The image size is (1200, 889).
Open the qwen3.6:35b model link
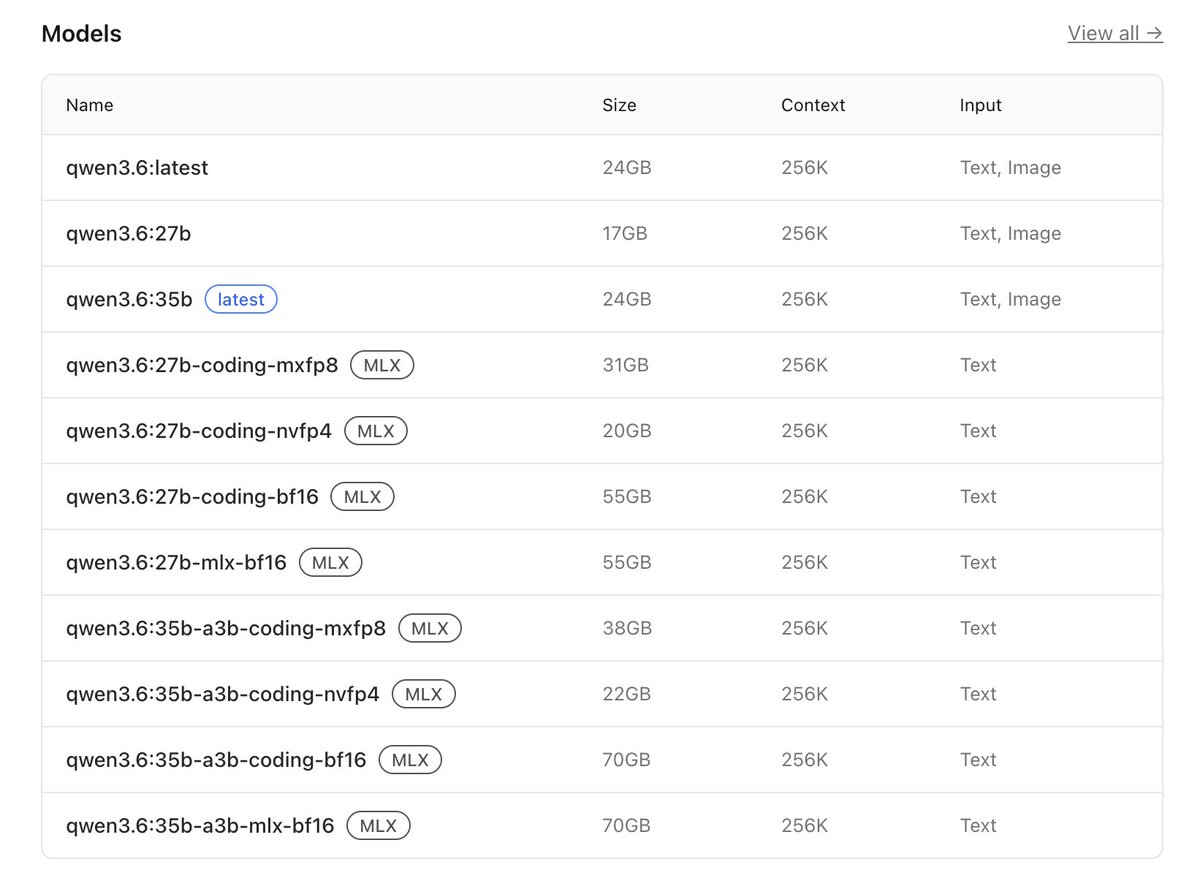129,299
